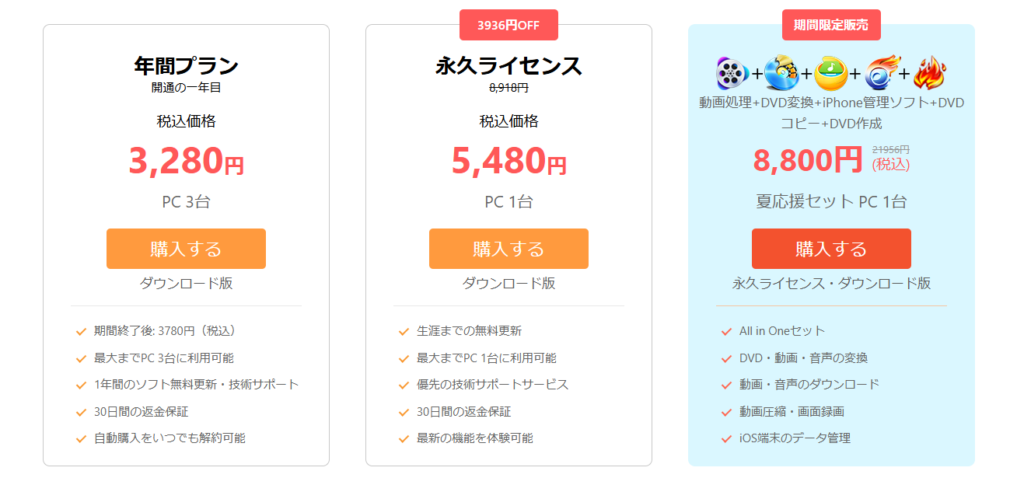The image size is (1024, 478).
Task: Click the struck-through 21956円 original price
Action: pos(891,150)
